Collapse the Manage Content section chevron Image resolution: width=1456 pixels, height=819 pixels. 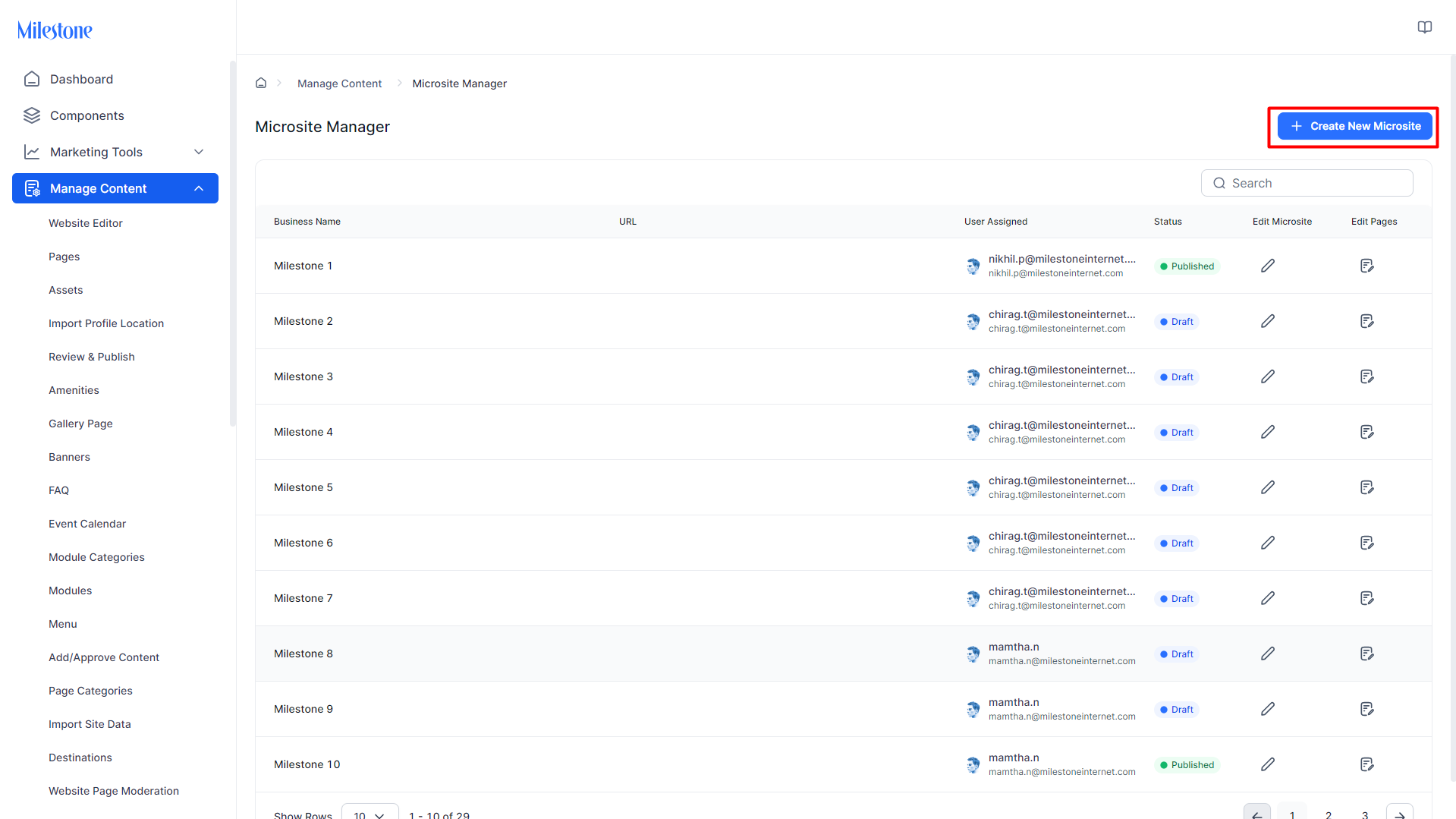pyautogui.click(x=199, y=188)
